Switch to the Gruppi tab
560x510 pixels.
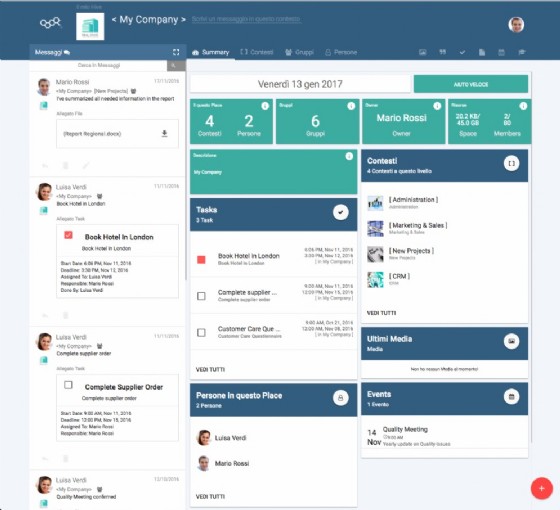coord(299,52)
